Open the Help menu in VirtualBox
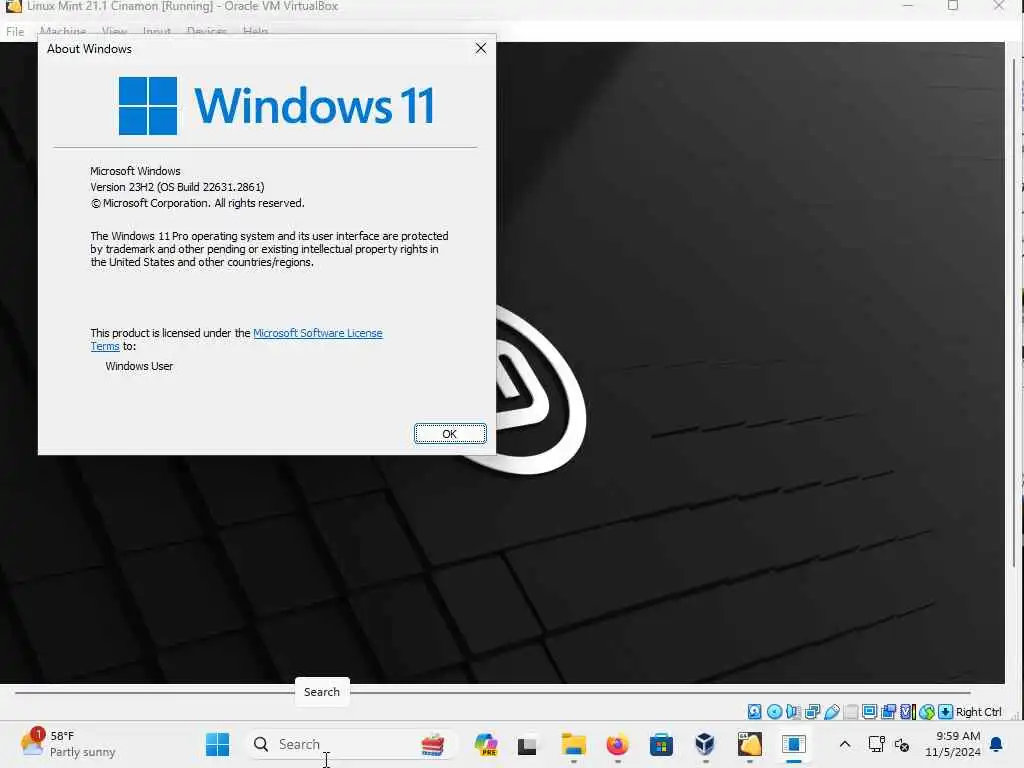The image size is (1024, 768). pos(255,31)
